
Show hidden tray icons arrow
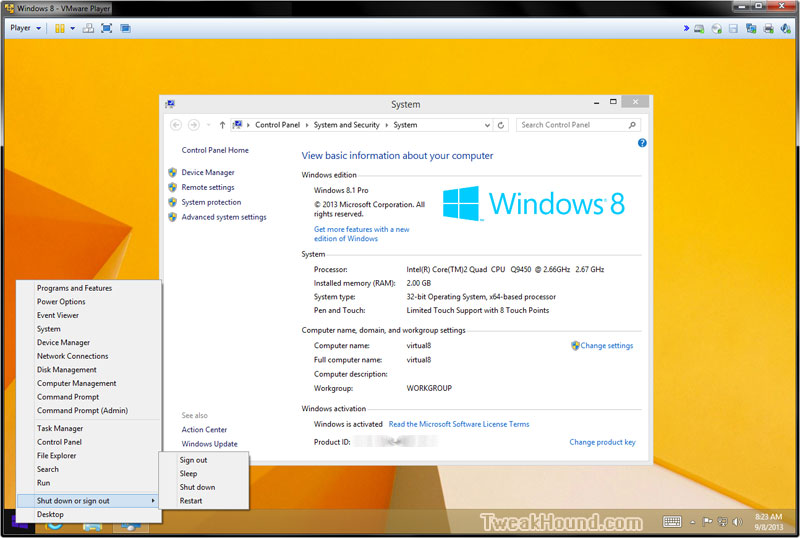click(x=692, y=522)
